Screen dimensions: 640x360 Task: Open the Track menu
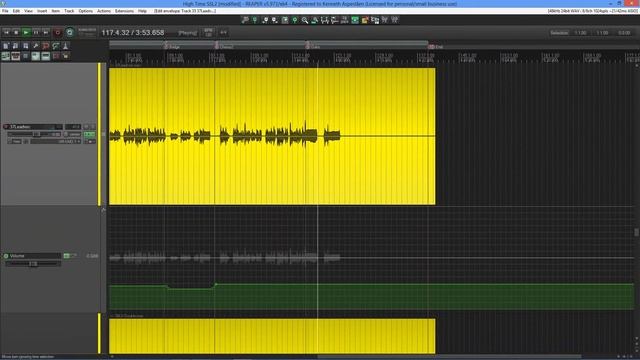(69, 11)
